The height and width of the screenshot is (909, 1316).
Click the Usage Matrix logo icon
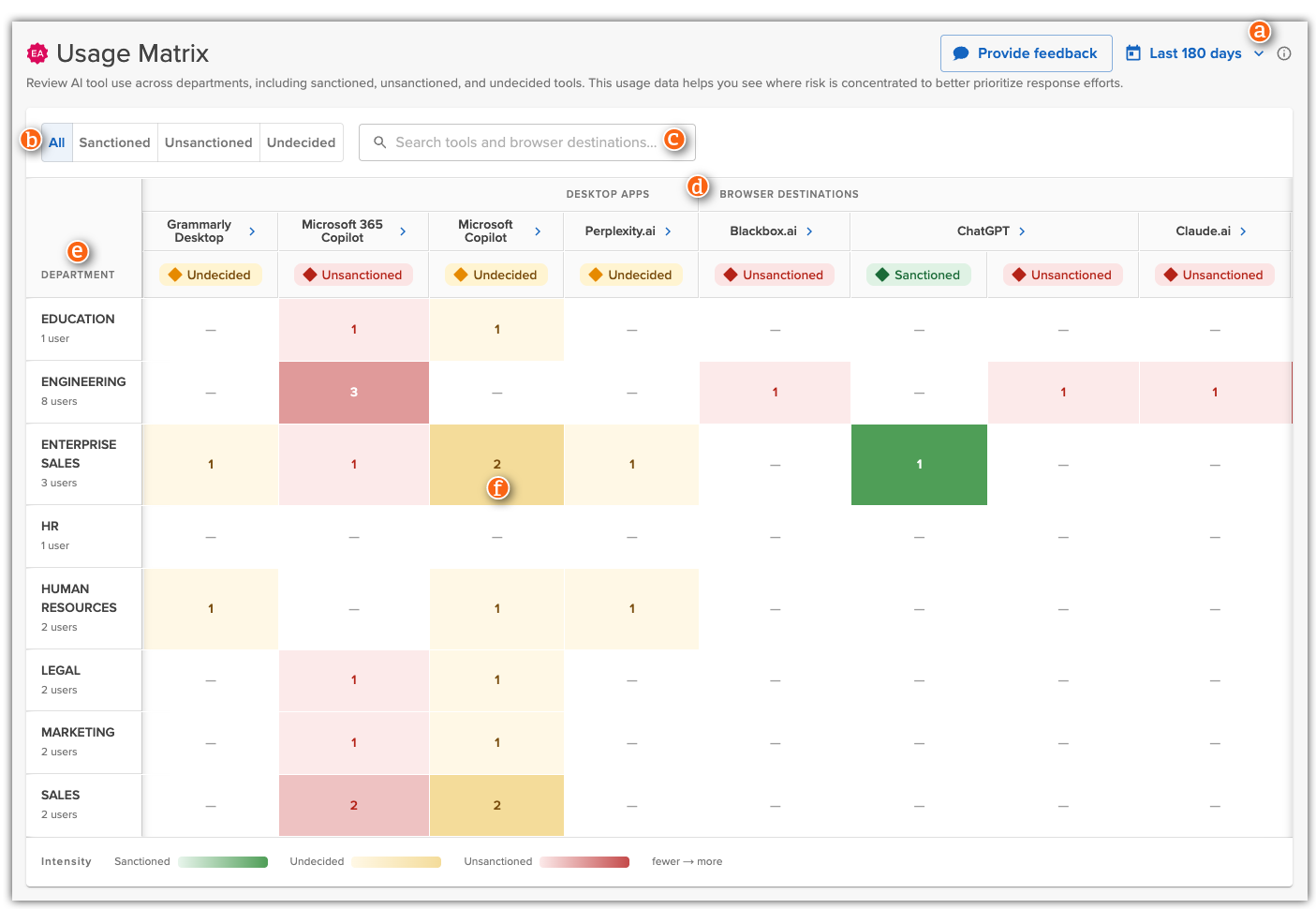coord(37,53)
